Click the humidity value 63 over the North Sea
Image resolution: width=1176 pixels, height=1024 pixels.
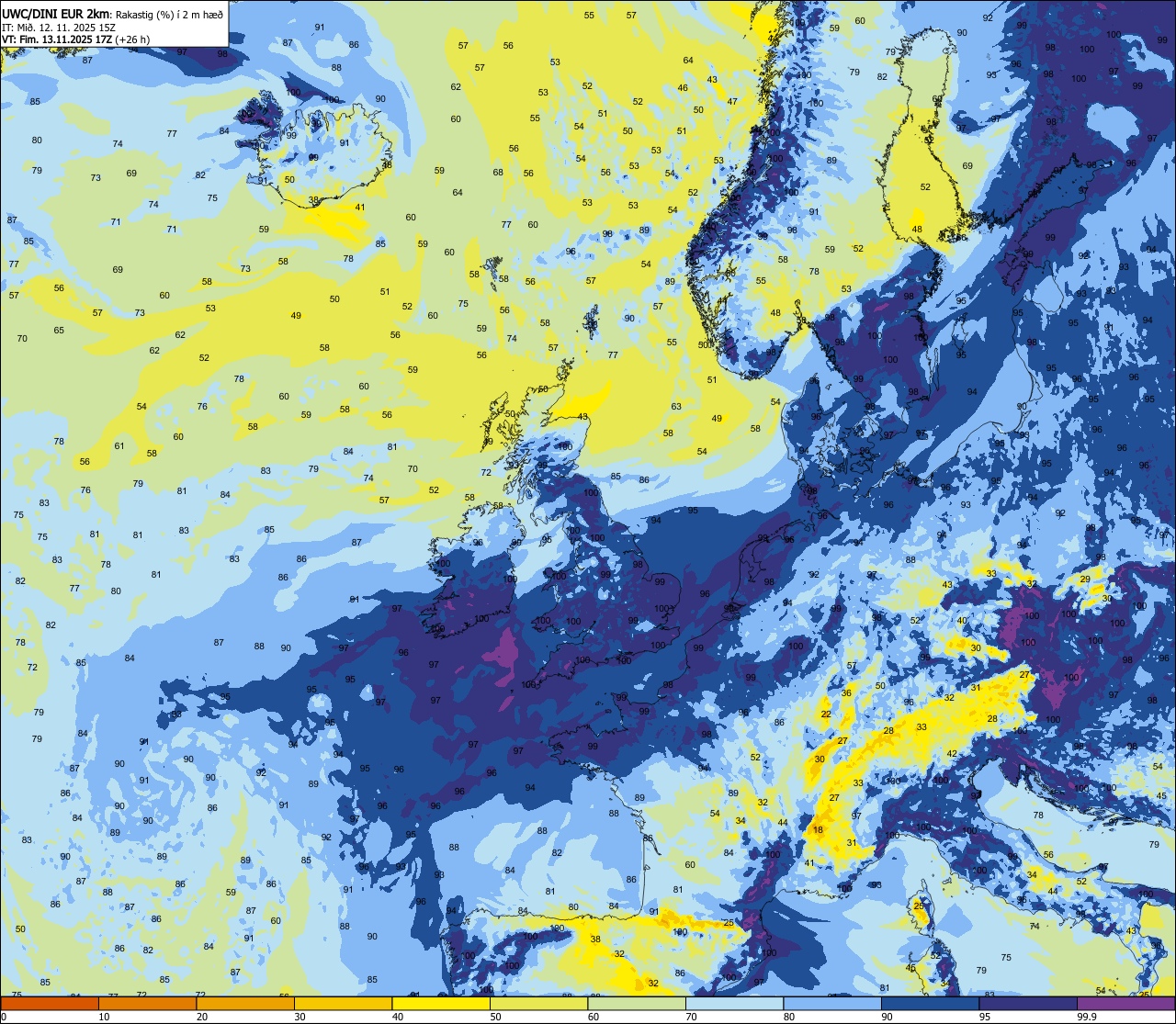(x=676, y=406)
